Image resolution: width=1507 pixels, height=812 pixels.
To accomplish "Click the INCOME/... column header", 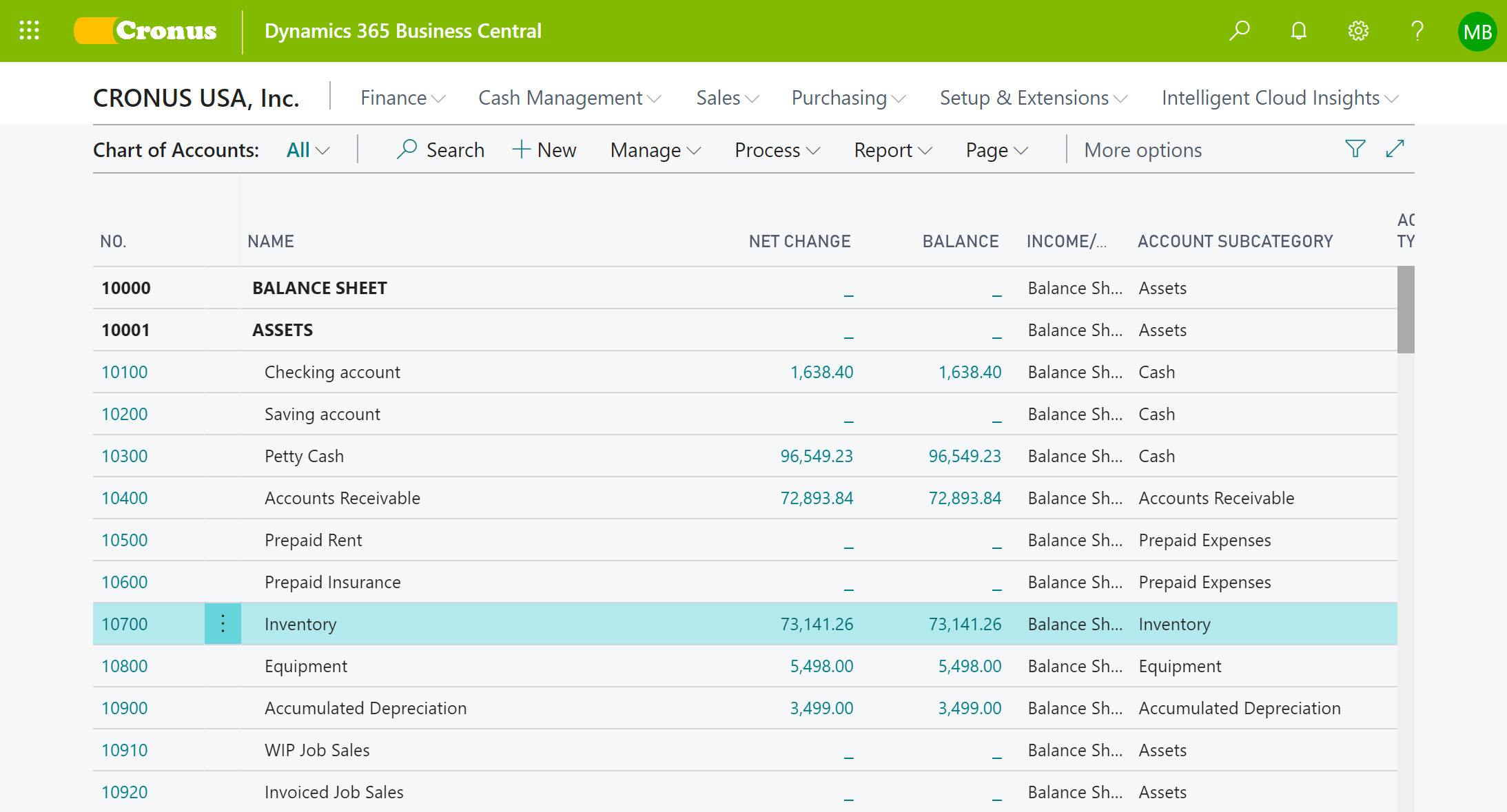I will pos(1066,241).
